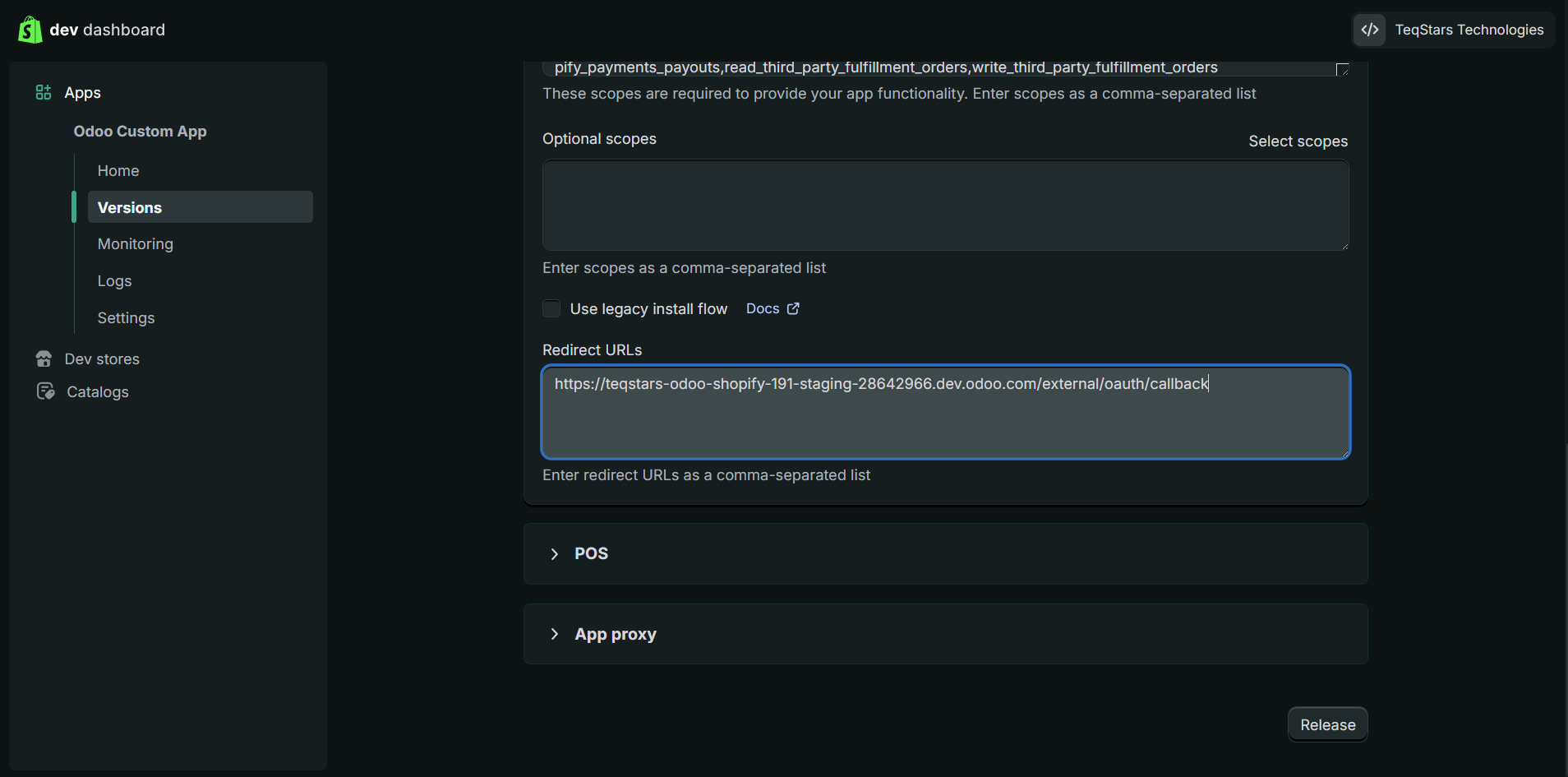Image resolution: width=1568 pixels, height=777 pixels.
Task: Click the Shopify bag logo icon
Action: pos(30,30)
